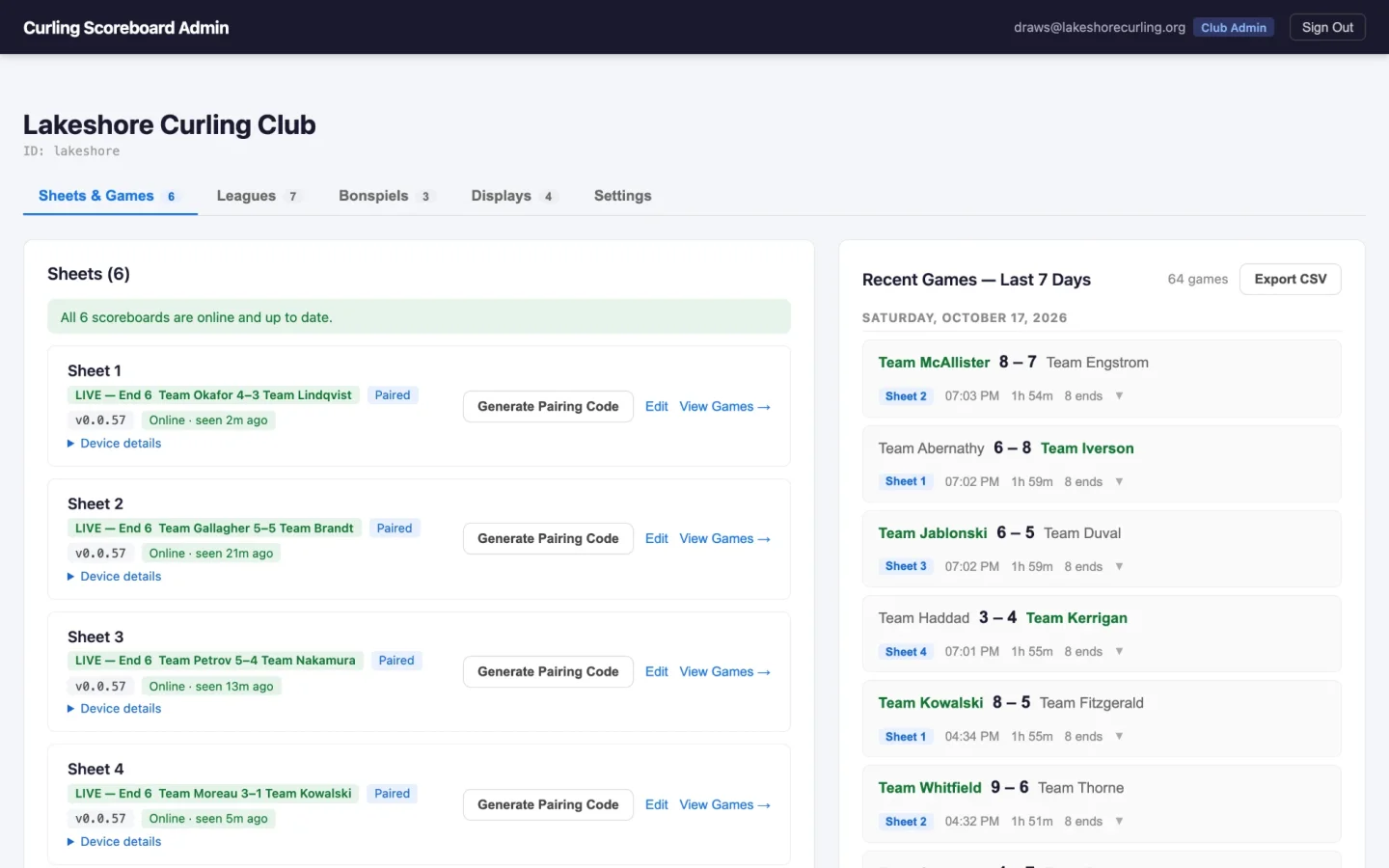Image resolution: width=1389 pixels, height=868 pixels.
Task: Generate Pairing Code for Sheet 4
Action: [x=548, y=805]
